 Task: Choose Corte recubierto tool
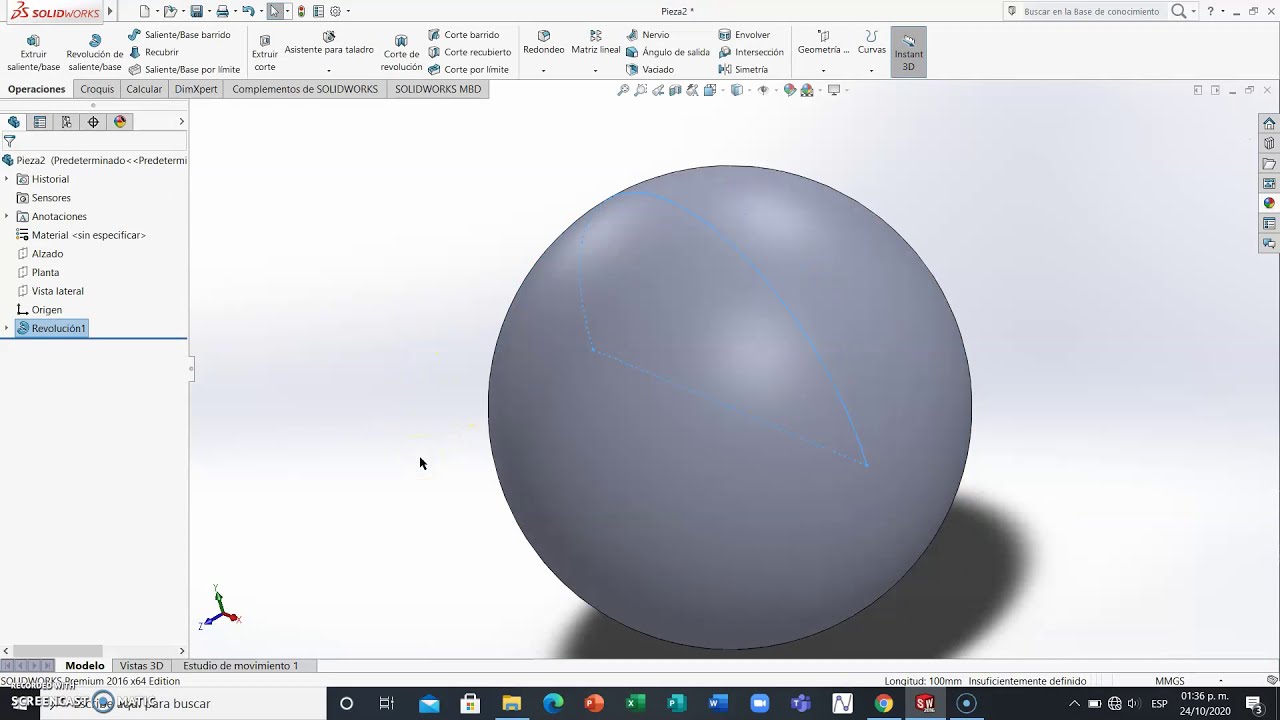pos(469,52)
